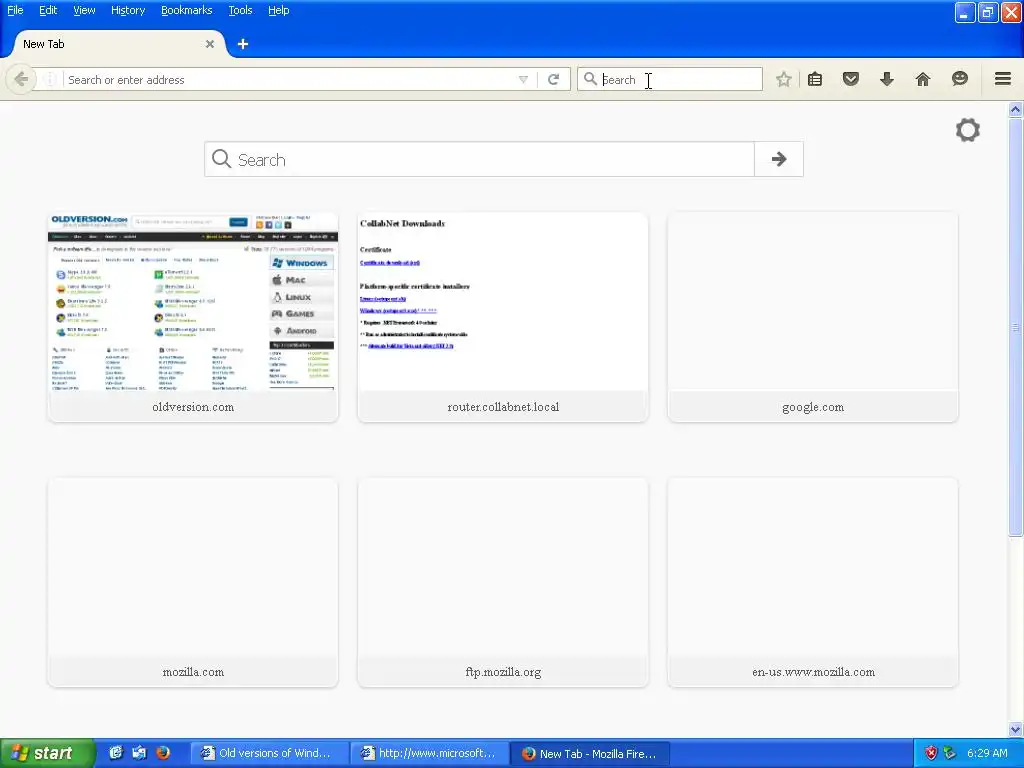The image size is (1024, 768).
Task: Open the en-us.www.mozilla.com tile
Action: coord(813,583)
